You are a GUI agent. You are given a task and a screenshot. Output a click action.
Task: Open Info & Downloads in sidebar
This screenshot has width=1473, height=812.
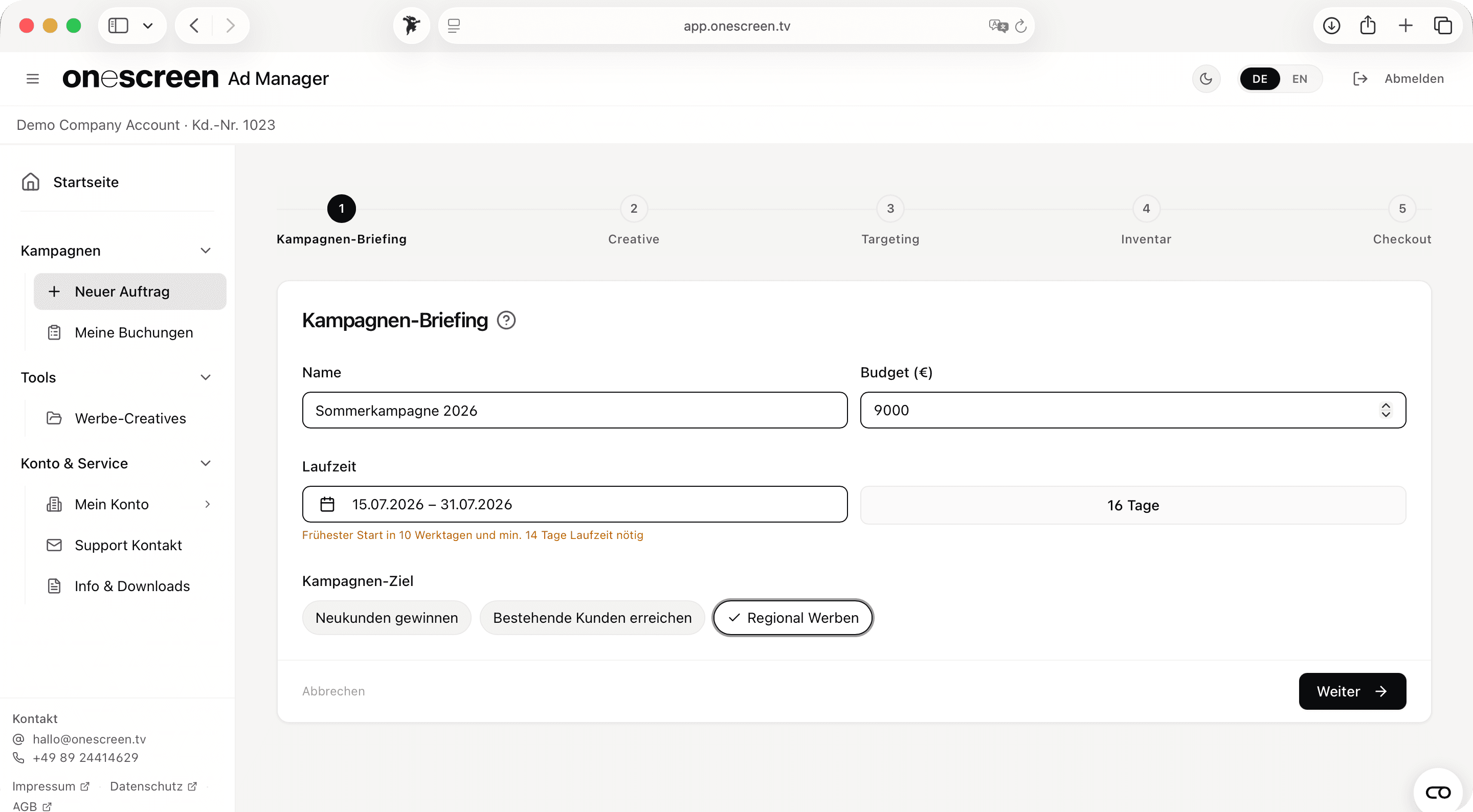130,587
